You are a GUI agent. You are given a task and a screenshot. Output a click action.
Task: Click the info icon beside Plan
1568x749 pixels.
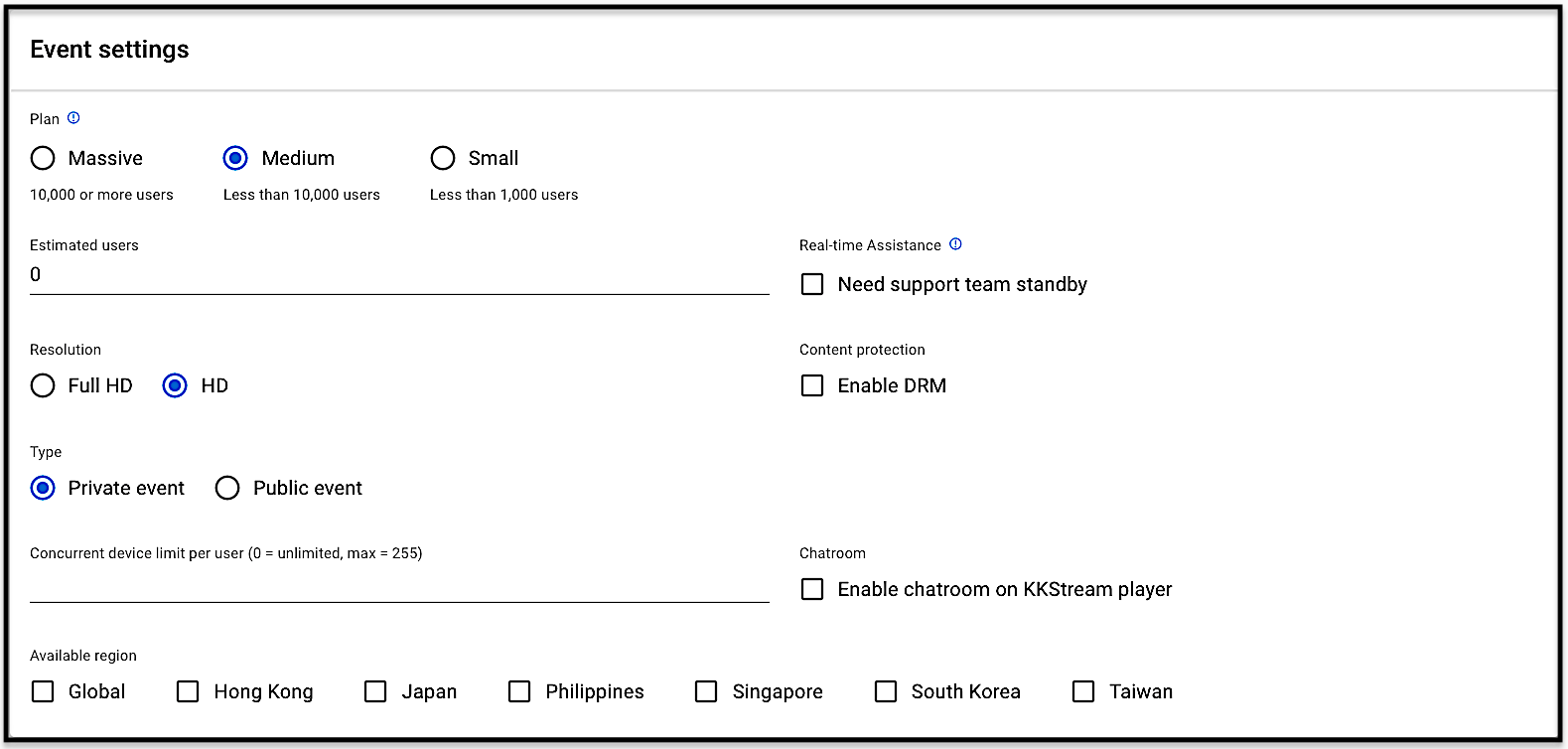[x=73, y=118]
